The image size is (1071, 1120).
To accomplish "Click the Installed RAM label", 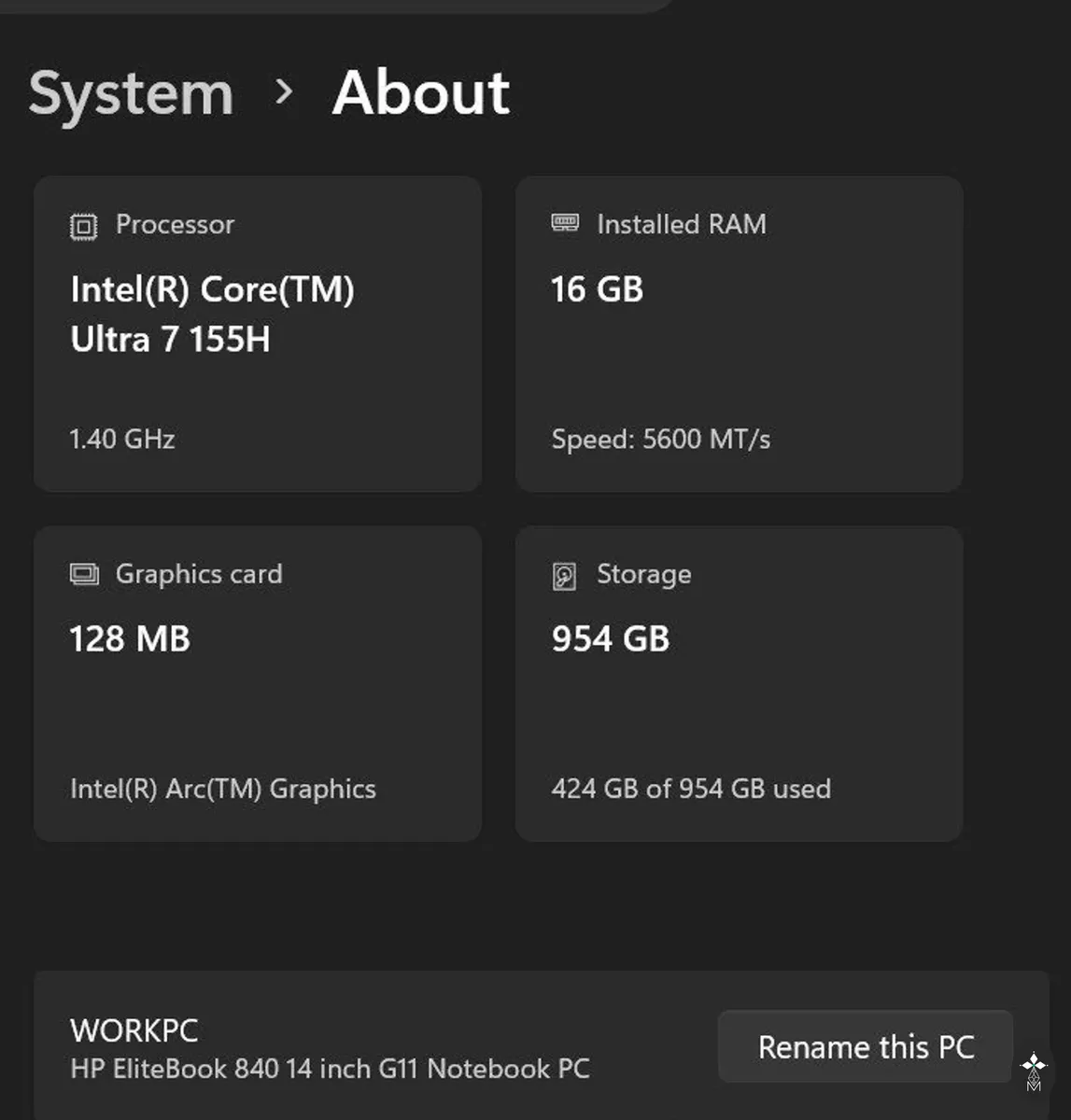I will point(682,224).
